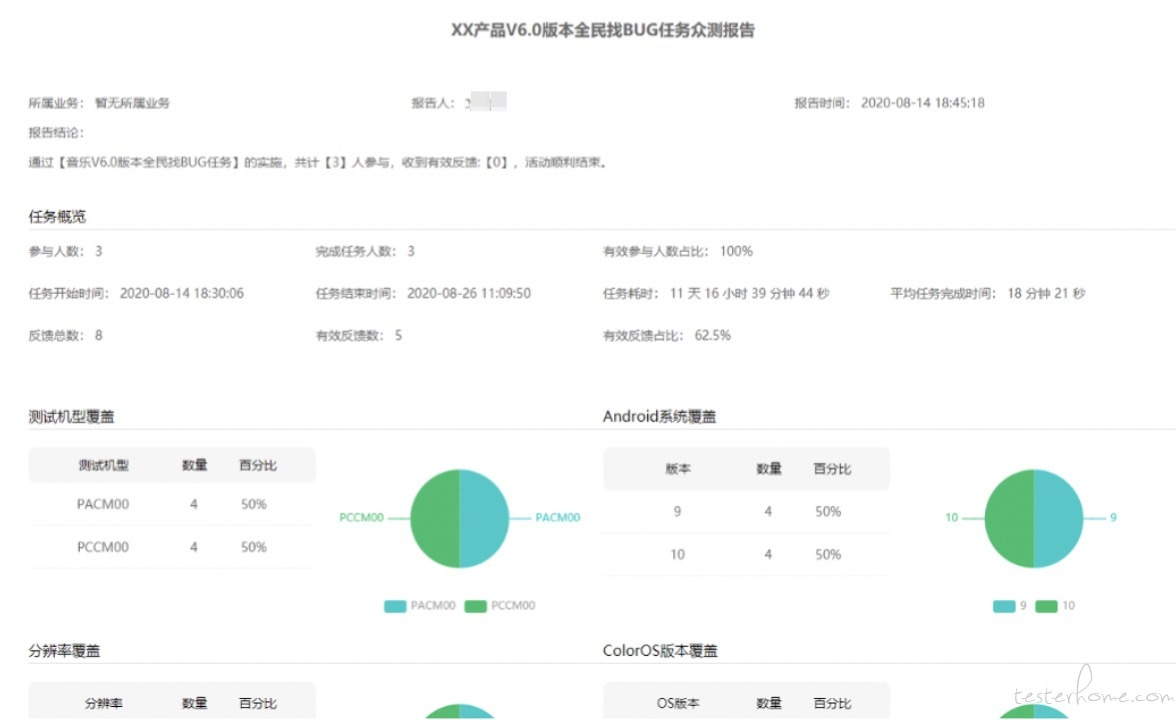Click the teal PACM00 legend swatch

click(395, 606)
